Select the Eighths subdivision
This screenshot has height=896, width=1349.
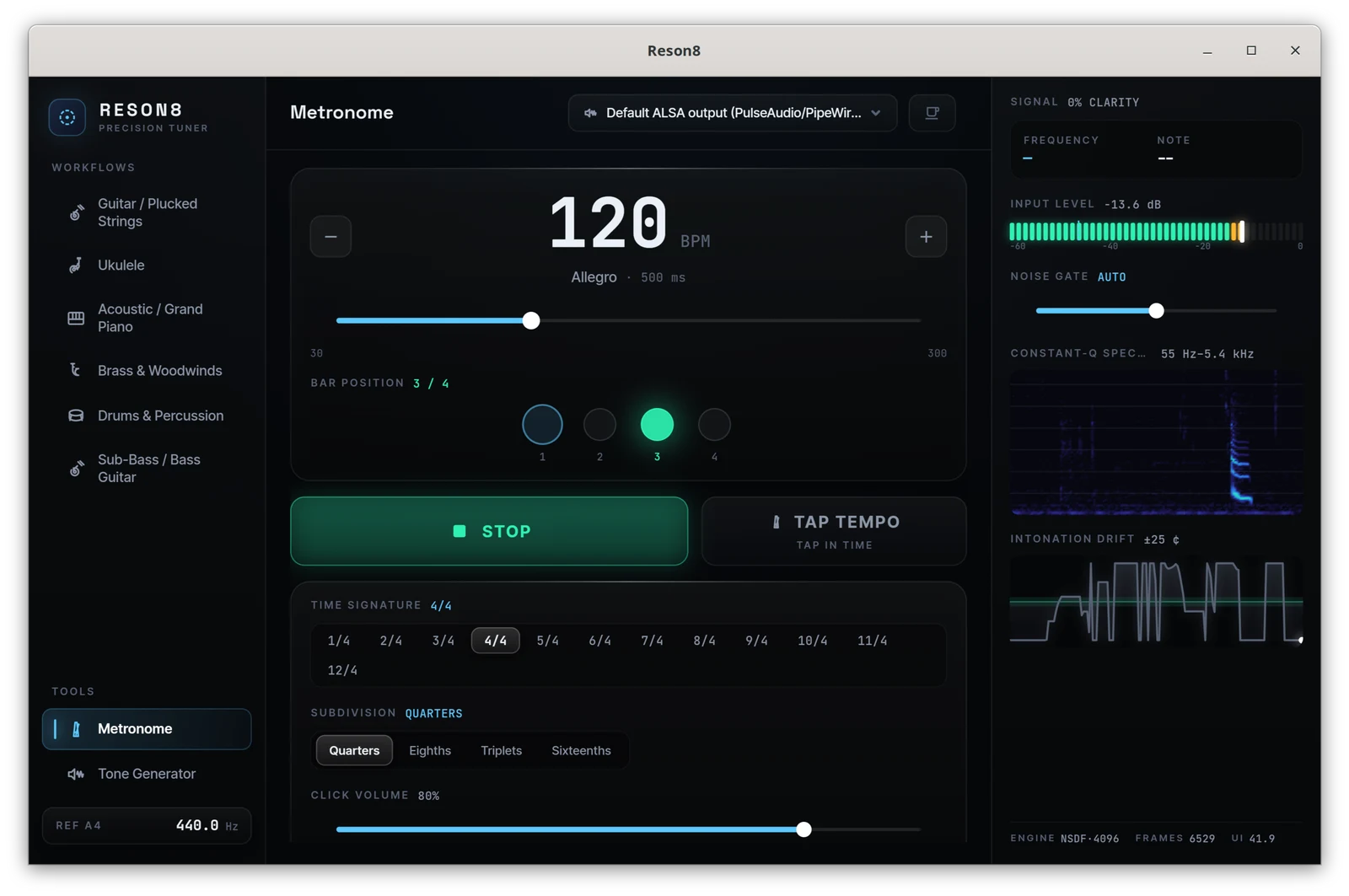[430, 751]
